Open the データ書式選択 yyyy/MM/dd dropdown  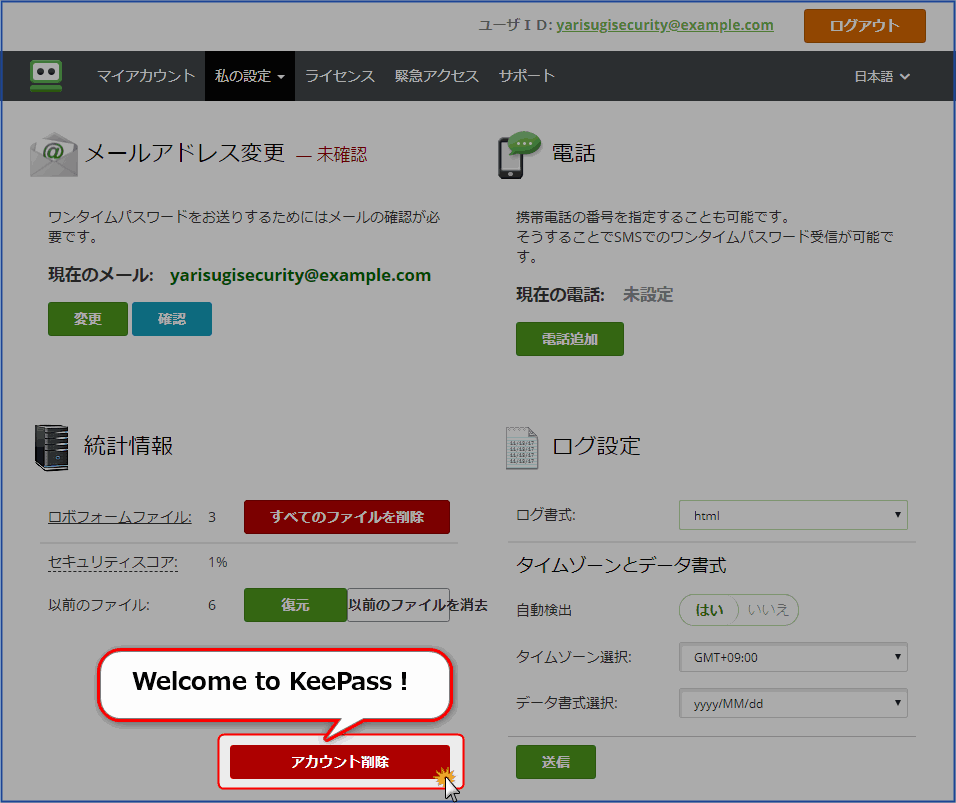[x=793, y=704]
